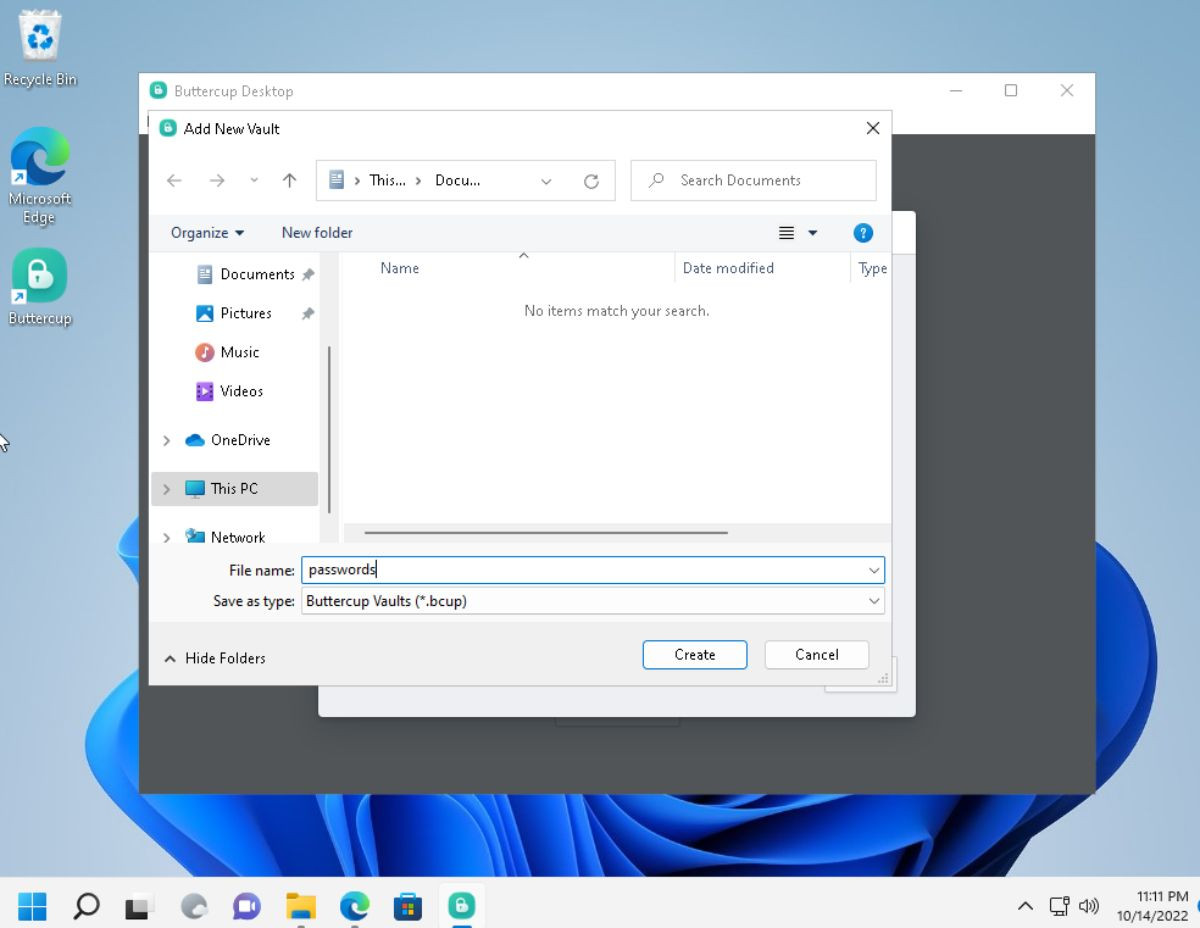
Task: Change the view layout icon
Action: 786,233
